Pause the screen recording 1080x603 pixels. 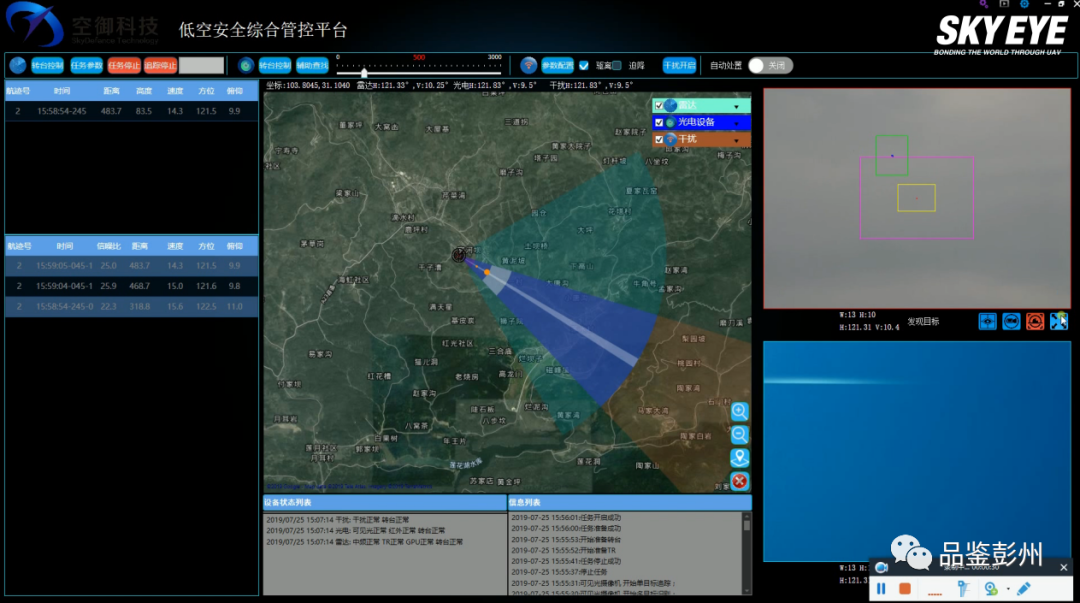[x=882, y=589]
